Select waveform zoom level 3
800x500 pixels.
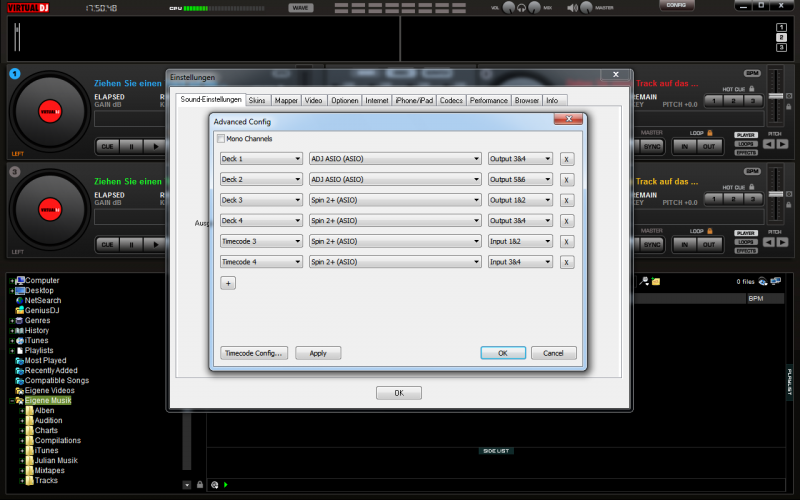[x=781, y=47]
